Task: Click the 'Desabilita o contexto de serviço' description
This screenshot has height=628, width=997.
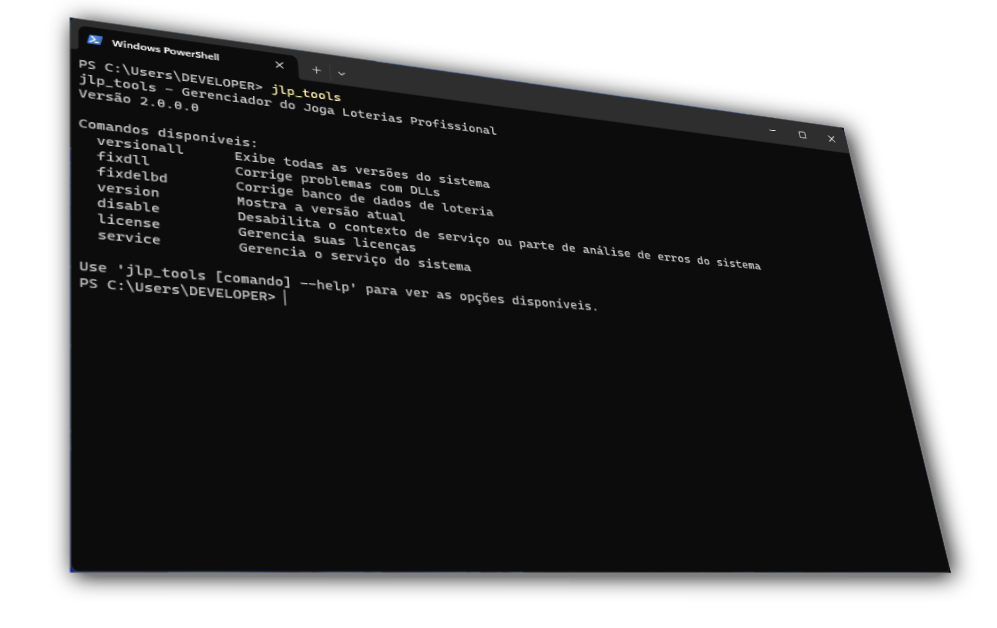Action: tap(499, 240)
